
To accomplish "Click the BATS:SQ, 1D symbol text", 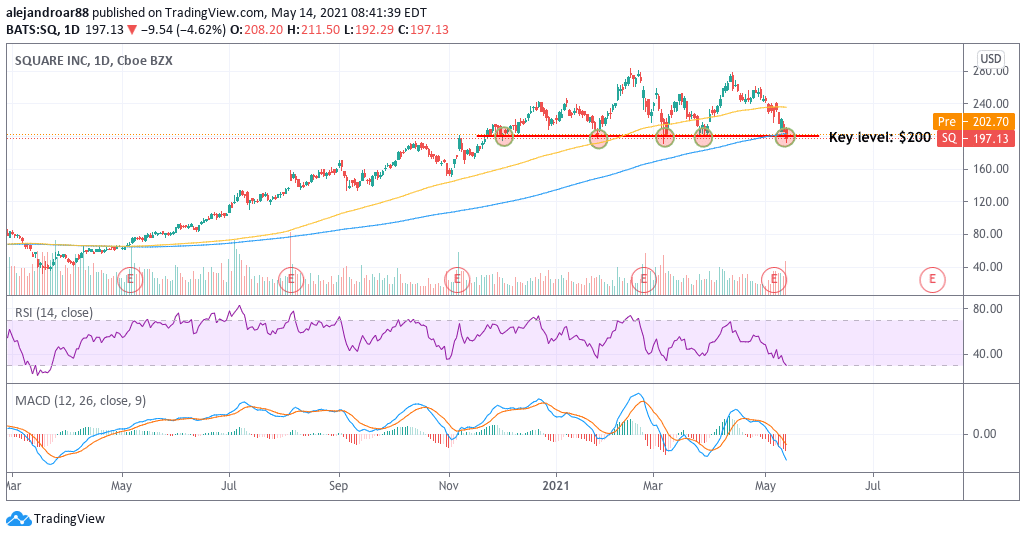I will tap(43, 29).
